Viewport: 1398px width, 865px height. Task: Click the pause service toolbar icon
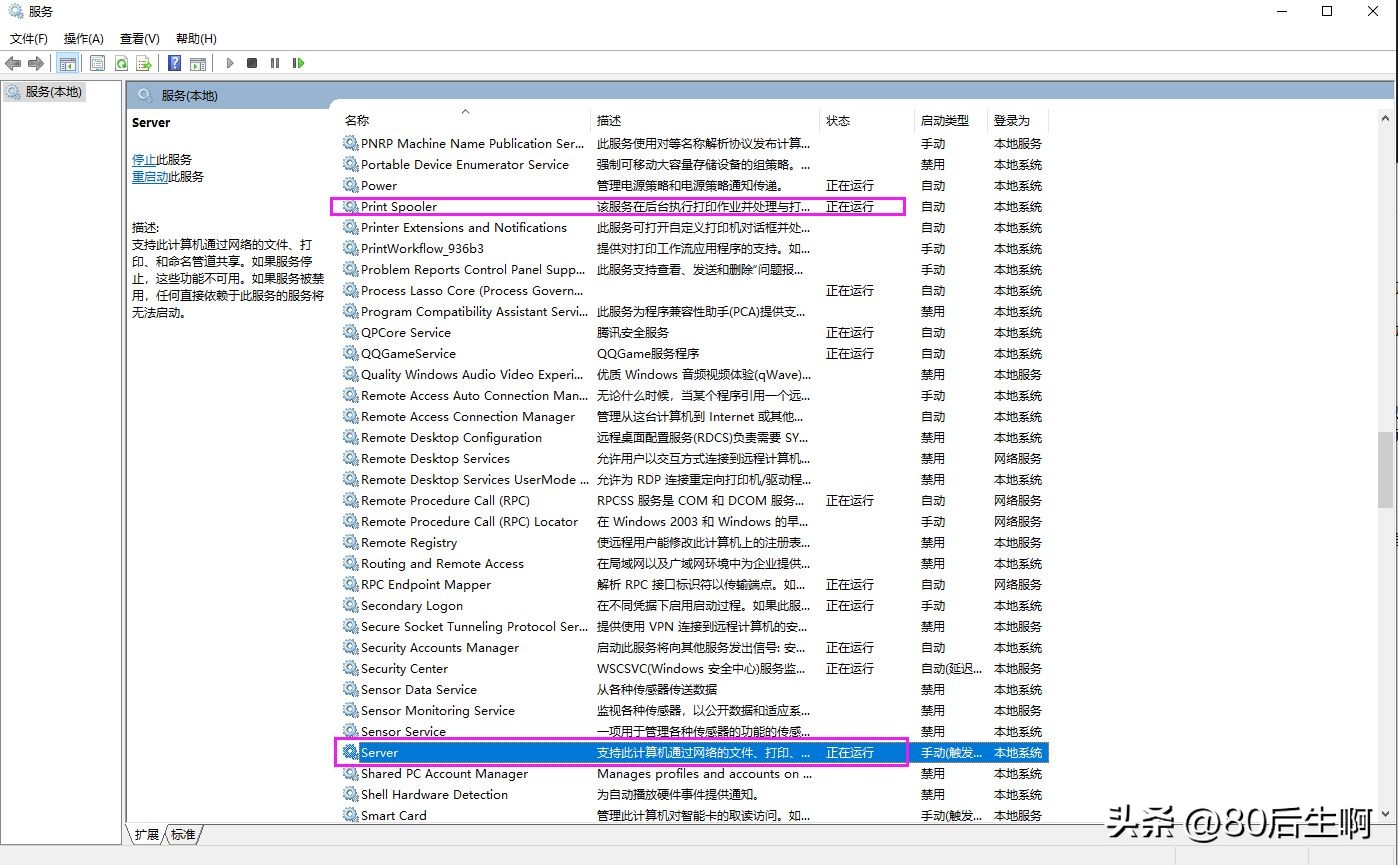click(x=274, y=62)
